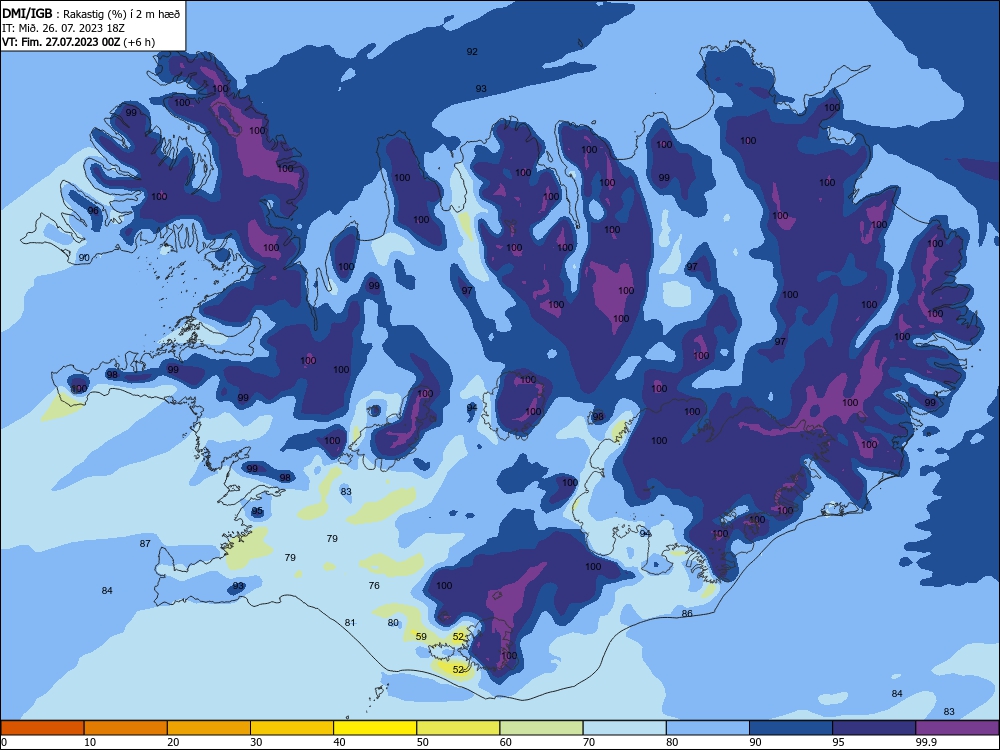Click the map value "86" on the southeast coast

click(687, 614)
